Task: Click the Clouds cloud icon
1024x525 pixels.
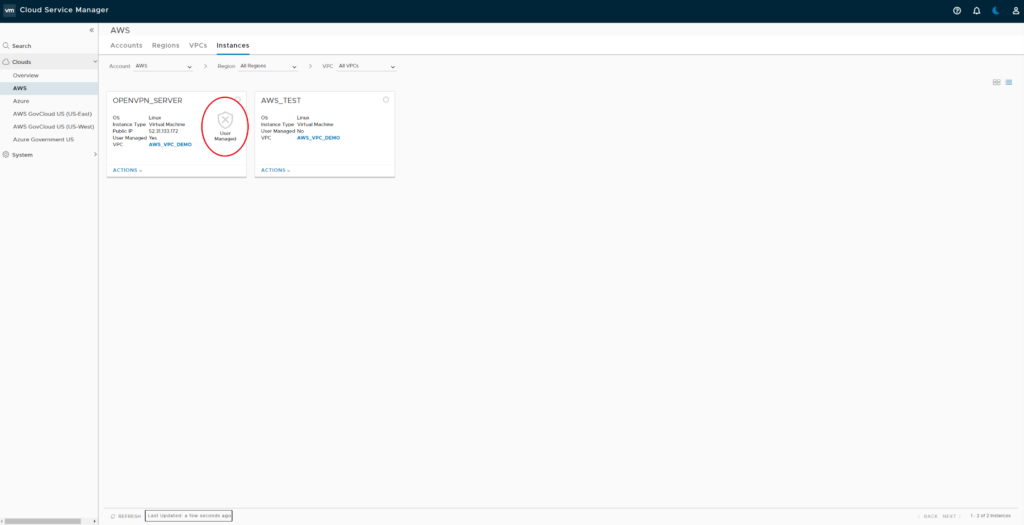Action: [6, 61]
